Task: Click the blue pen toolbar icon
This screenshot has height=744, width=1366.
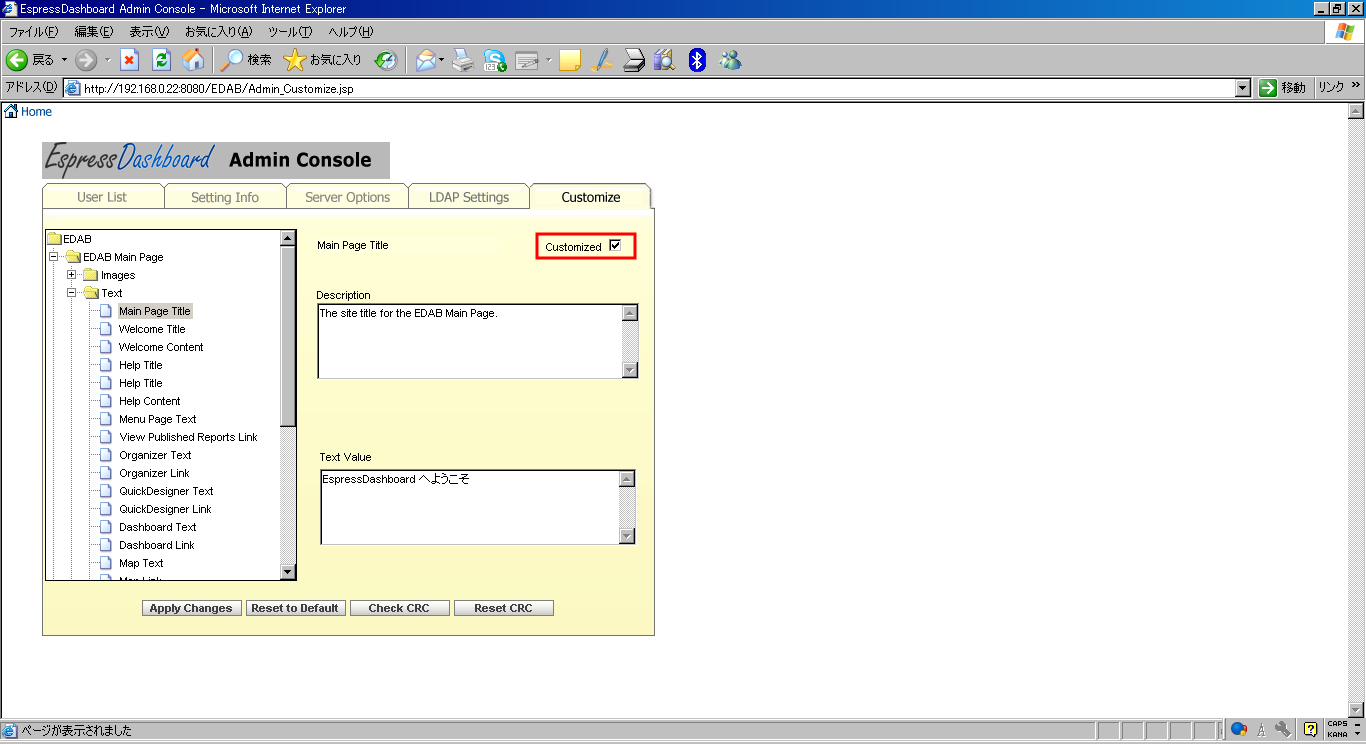Action: pos(601,60)
